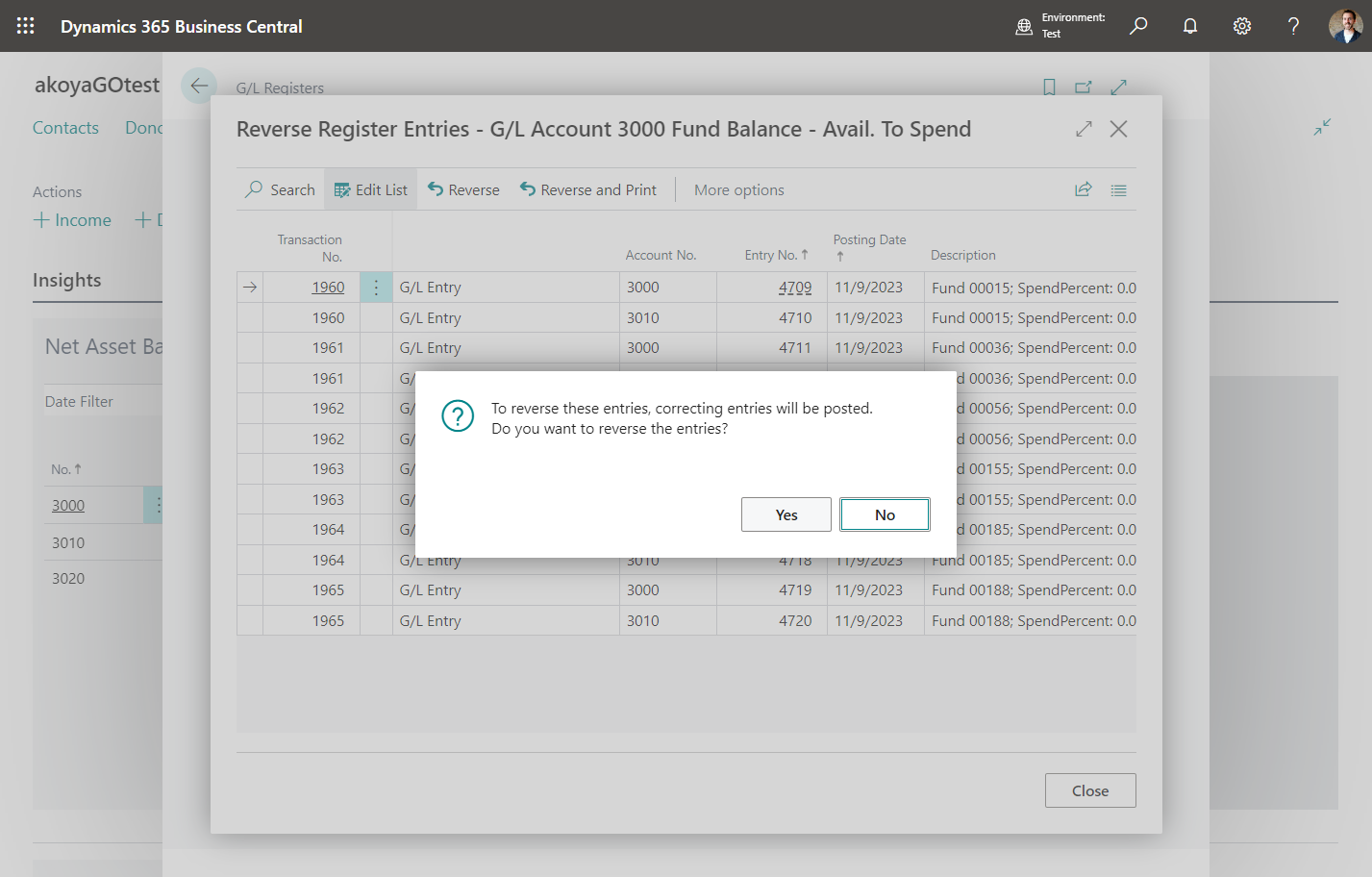Screen dimensions: 1372x877
Task: Maximize the Reverse Register Entries dialog
Action: [1084, 129]
